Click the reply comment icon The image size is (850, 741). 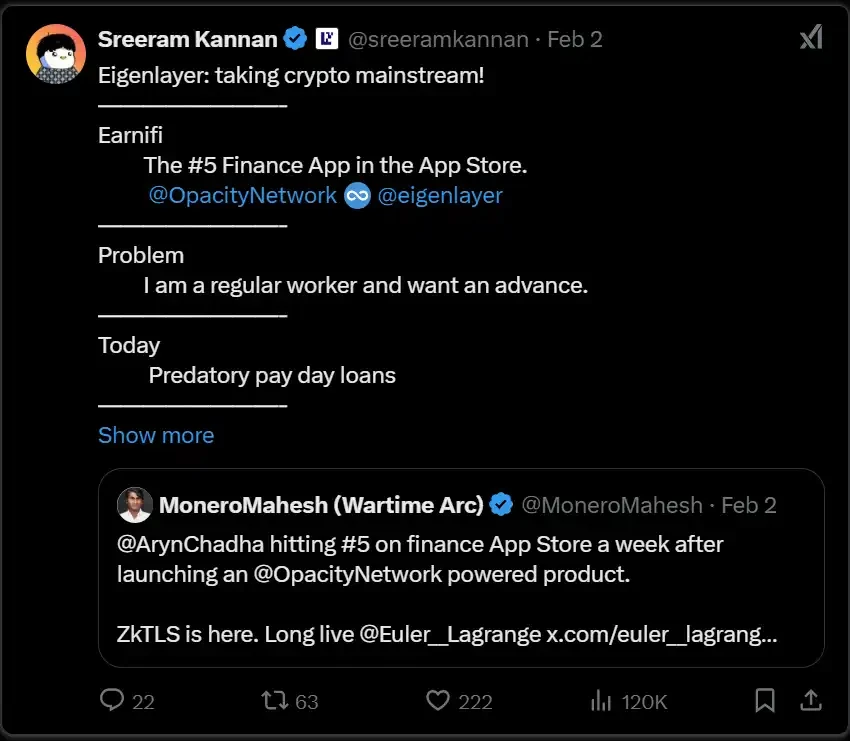[112, 701]
